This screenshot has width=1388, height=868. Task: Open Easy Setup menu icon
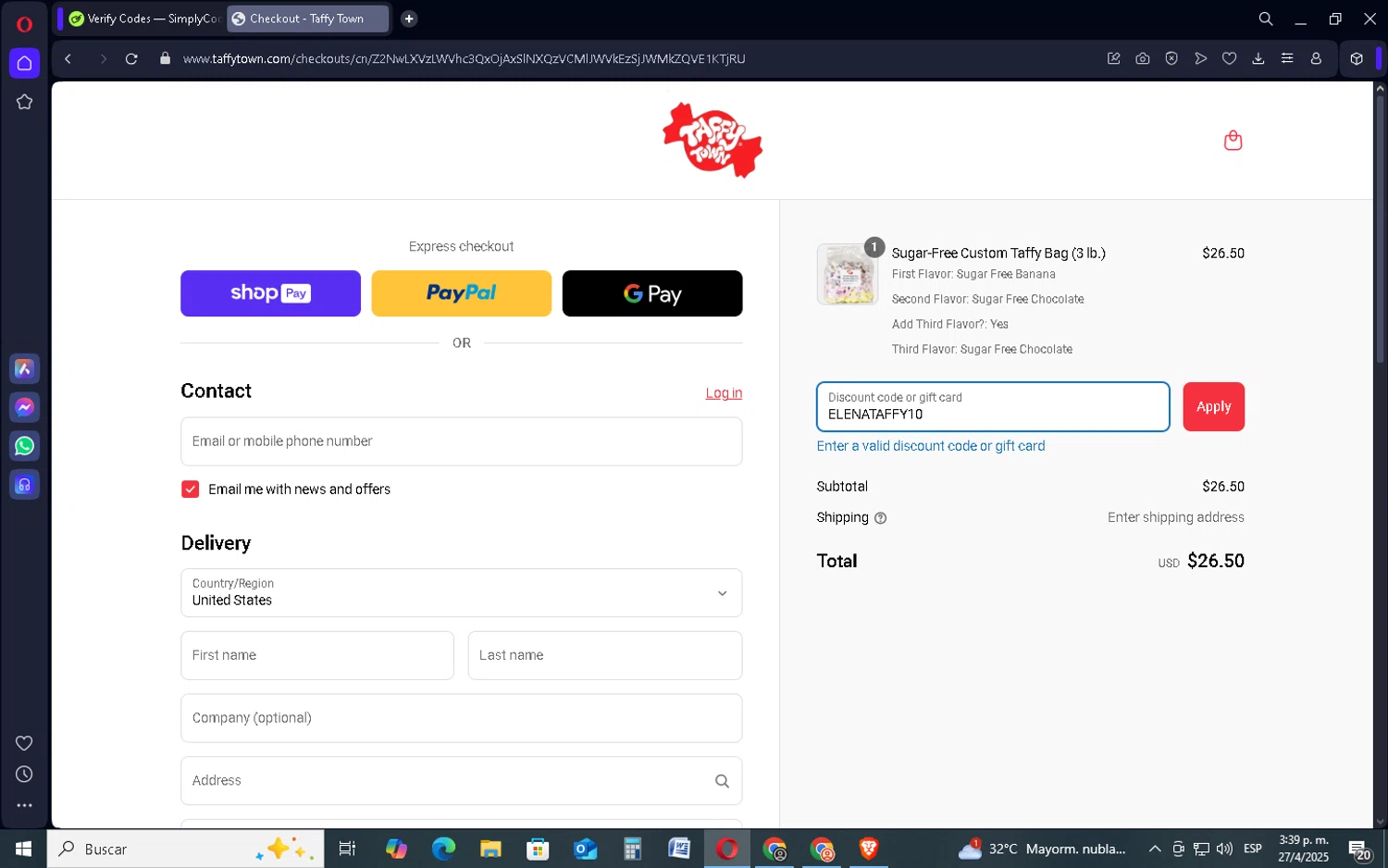click(x=1287, y=58)
